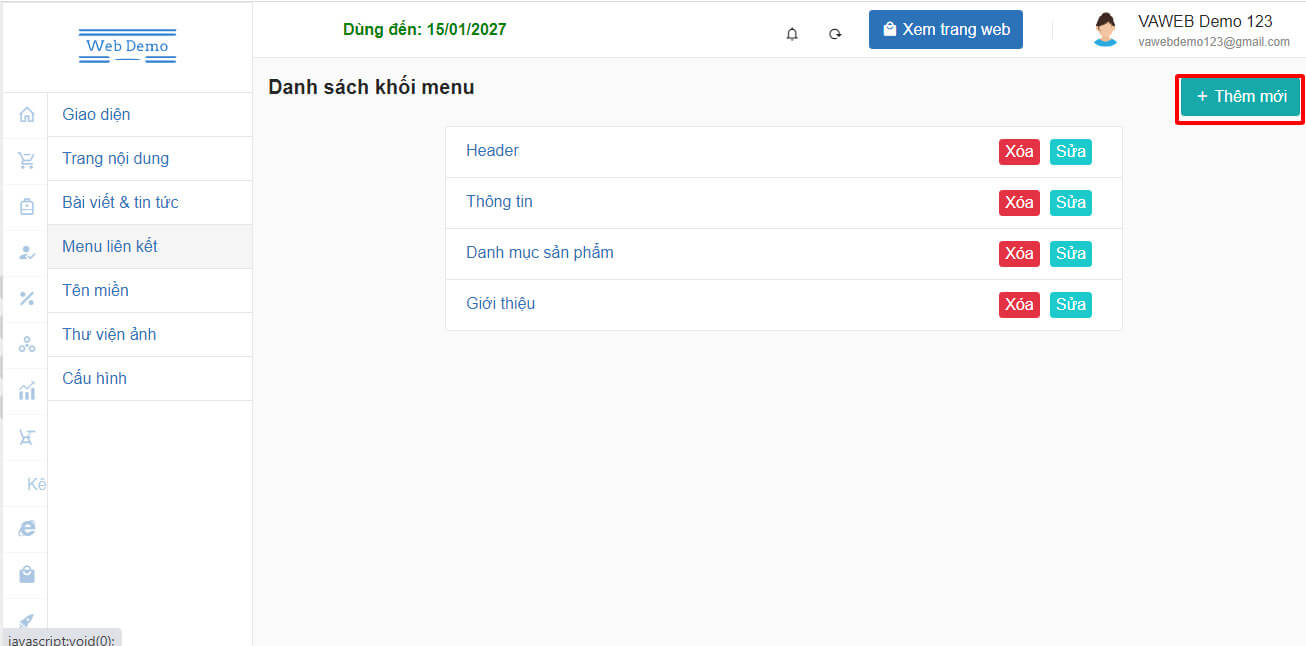Click the user avatar picture
Viewport: 1306px width, 646px height.
coord(1105,30)
